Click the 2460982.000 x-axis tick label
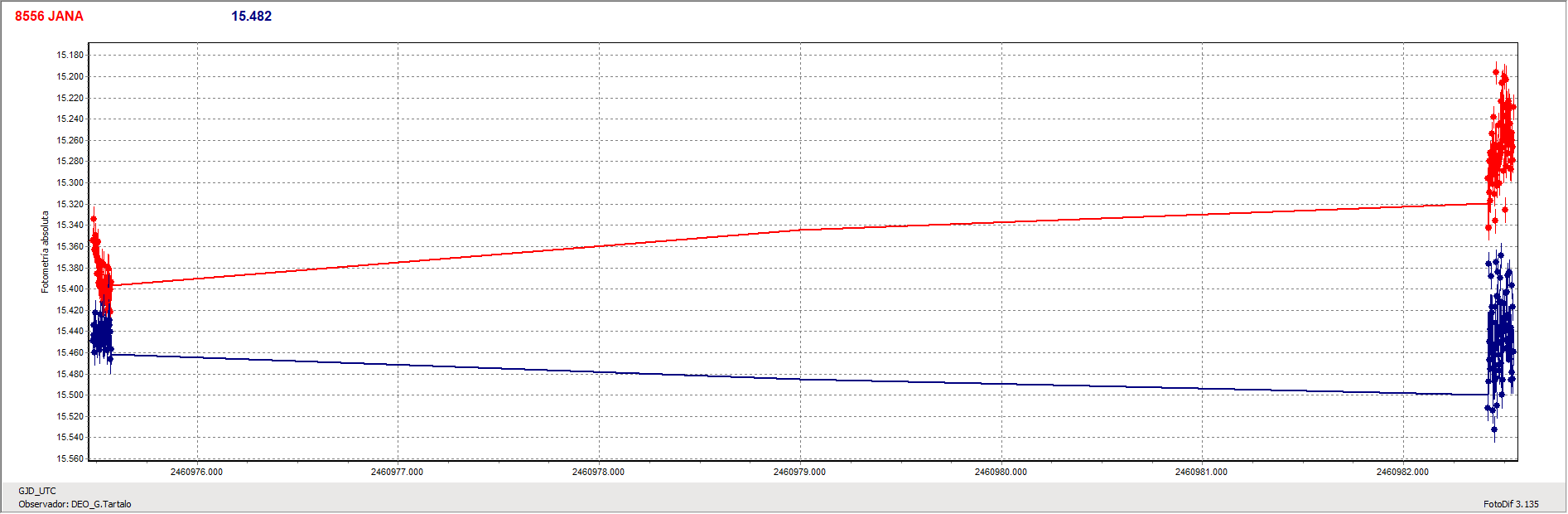Viewport: 1568px width, 514px height. coord(1402,472)
